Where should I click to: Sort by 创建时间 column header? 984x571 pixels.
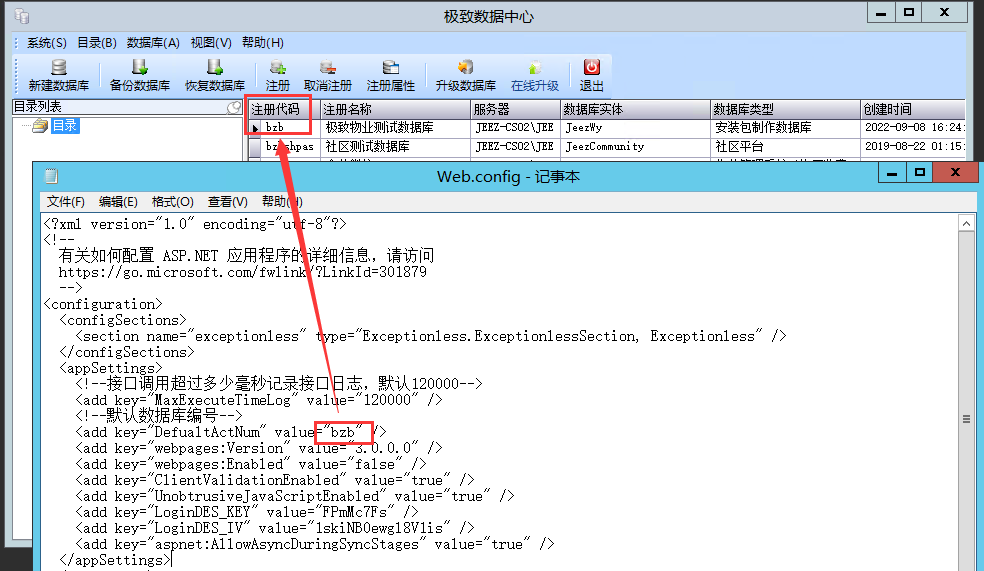click(912, 109)
